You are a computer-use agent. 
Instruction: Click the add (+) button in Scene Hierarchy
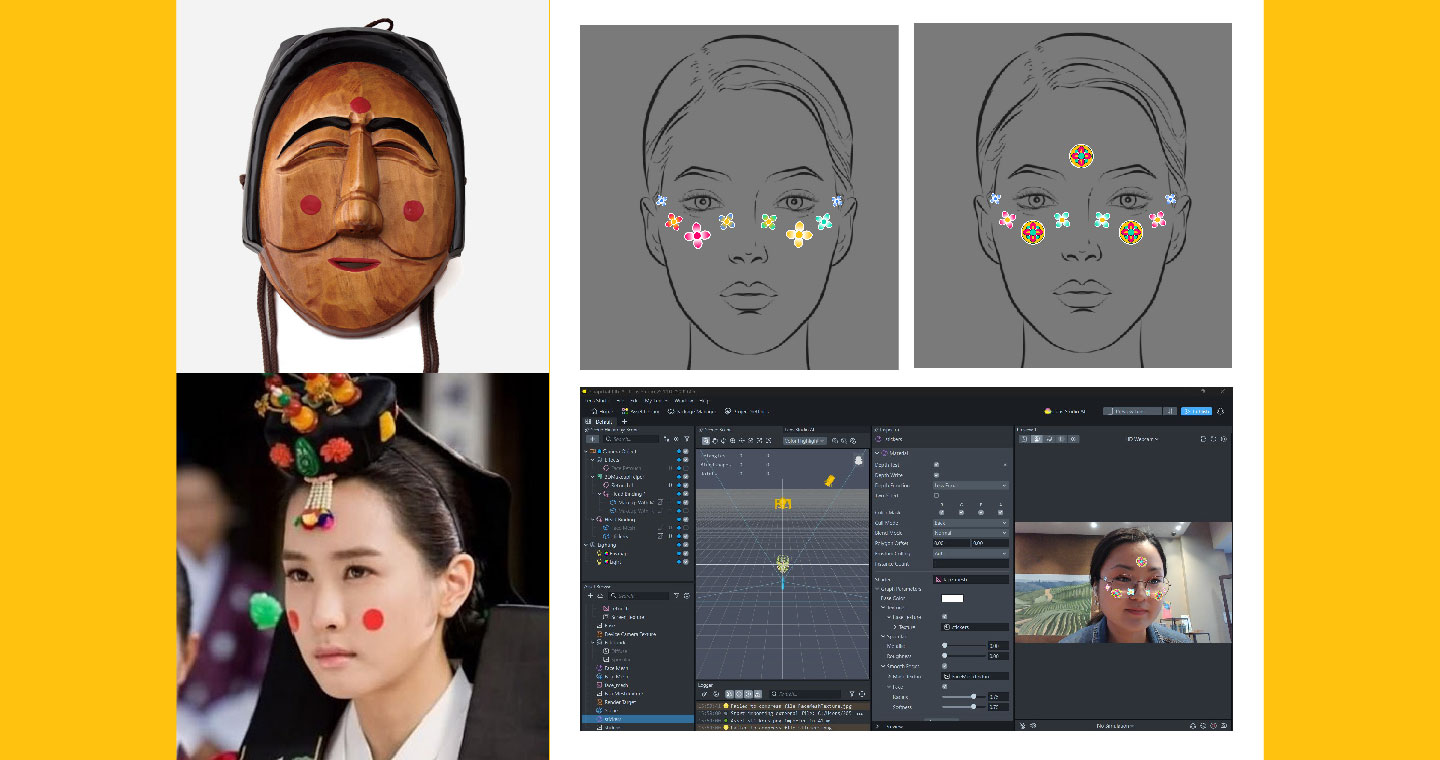(x=593, y=438)
